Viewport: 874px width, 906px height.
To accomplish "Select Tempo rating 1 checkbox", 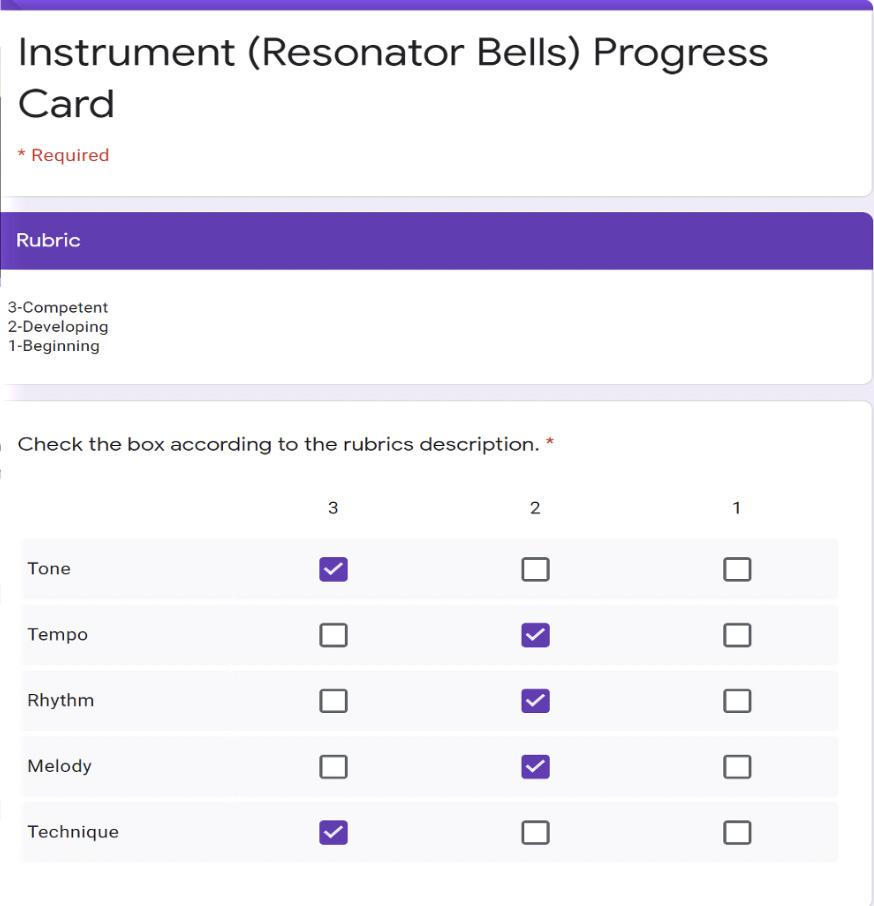I will click(x=736, y=635).
